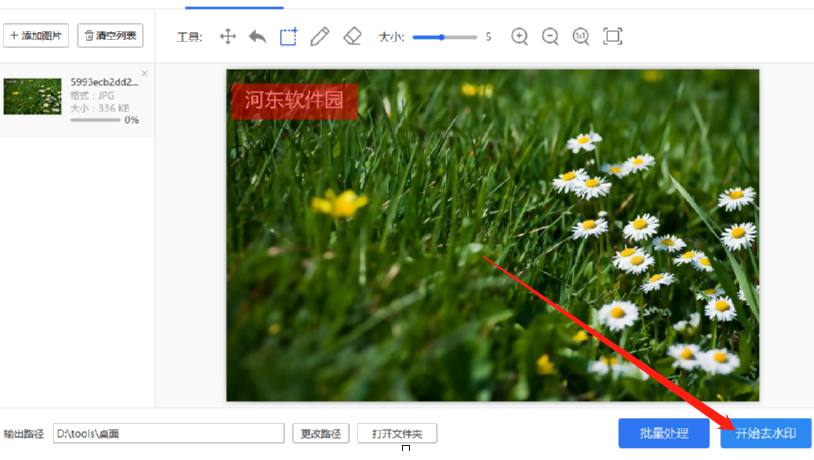Select the move/pan tool
Image resolution: width=814 pixels, height=460 pixels.
[227, 37]
